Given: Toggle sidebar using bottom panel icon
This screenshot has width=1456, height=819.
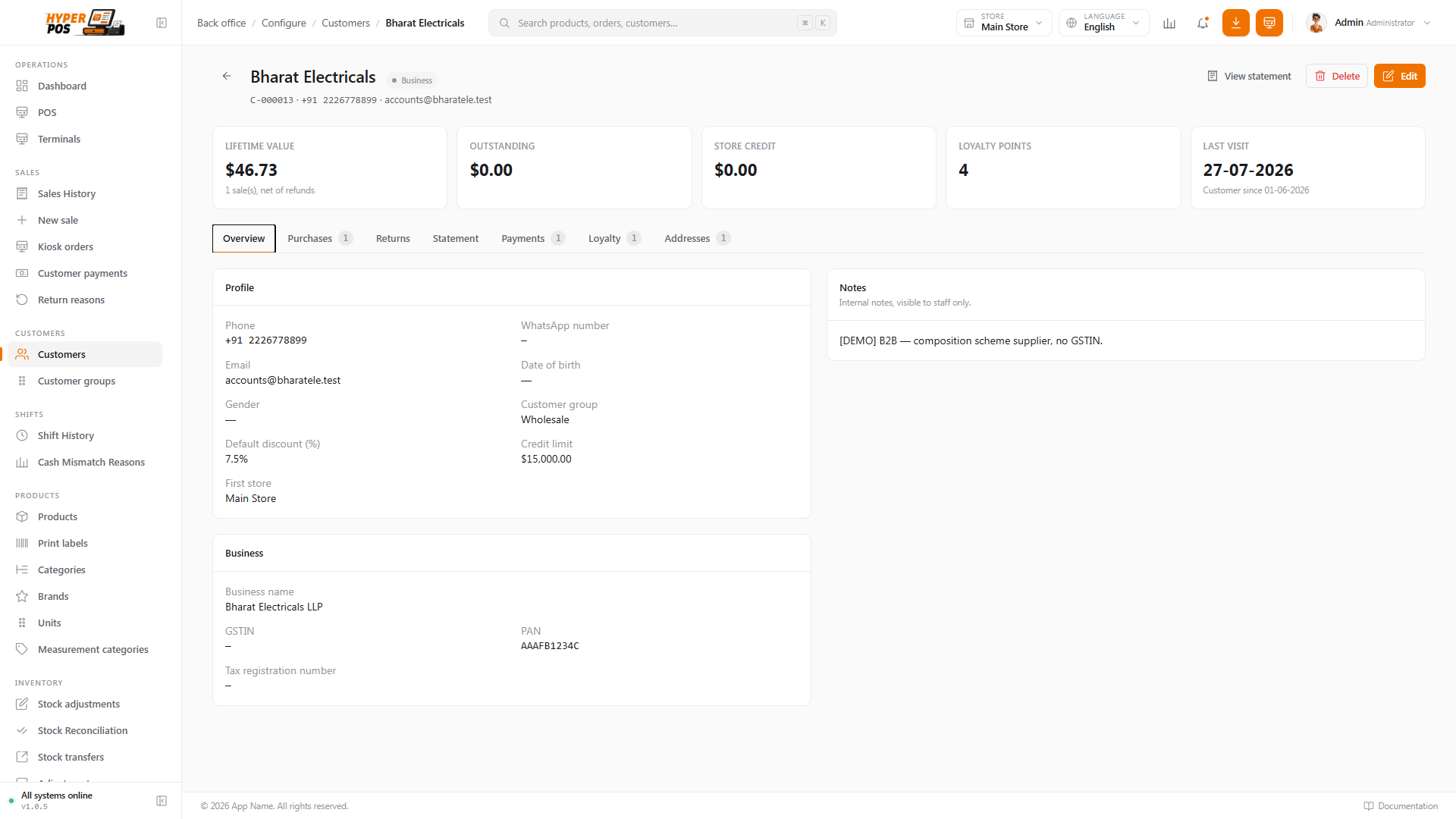Looking at the screenshot, I should pos(162,801).
